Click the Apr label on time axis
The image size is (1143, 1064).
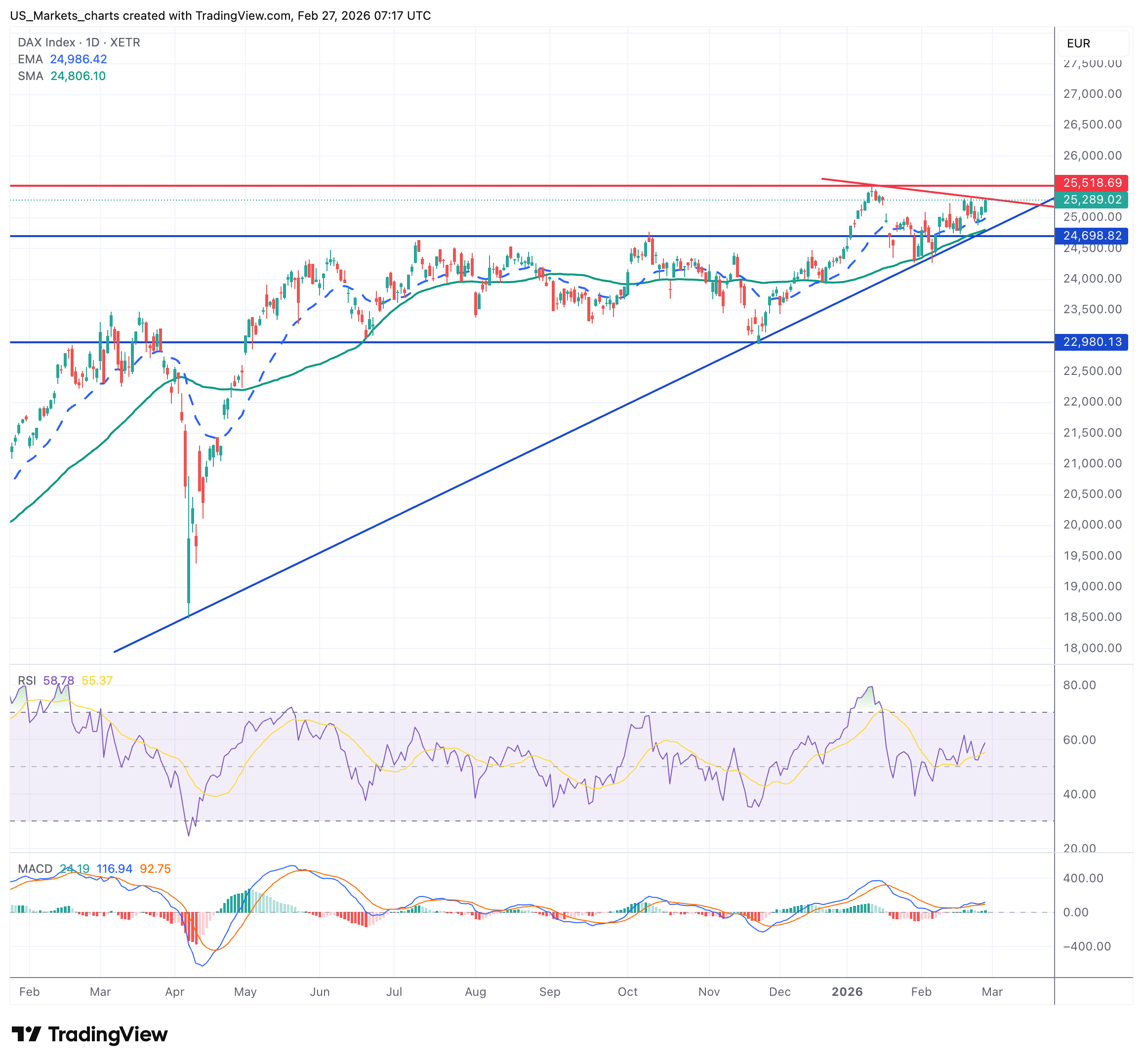[x=174, y=991]
